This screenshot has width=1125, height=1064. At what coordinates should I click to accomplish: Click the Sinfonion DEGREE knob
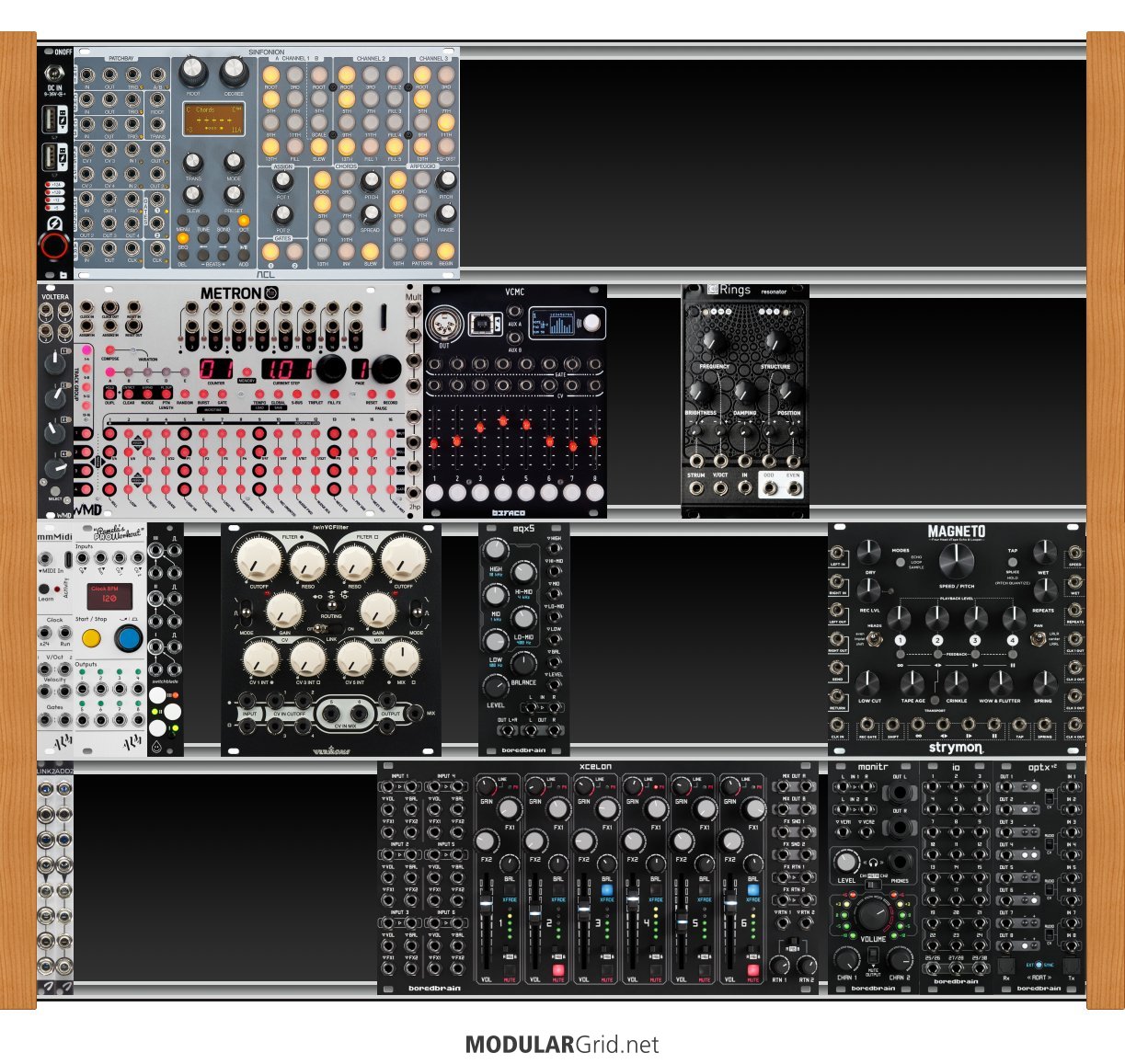point(234,70)
